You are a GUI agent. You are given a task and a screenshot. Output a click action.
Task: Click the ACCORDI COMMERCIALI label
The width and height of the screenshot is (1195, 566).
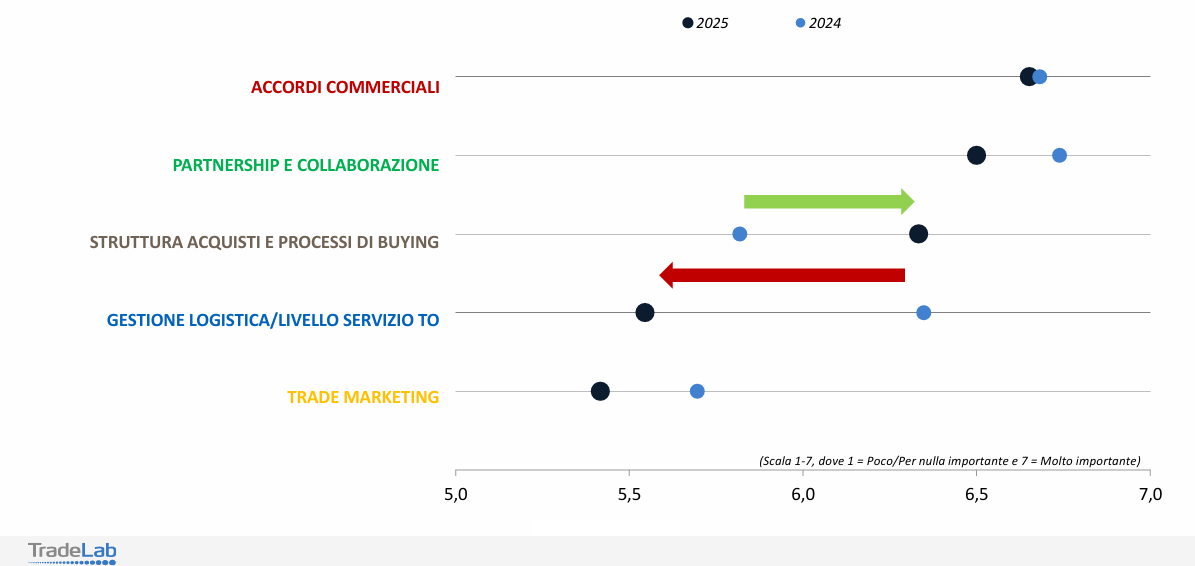point(345,87)
